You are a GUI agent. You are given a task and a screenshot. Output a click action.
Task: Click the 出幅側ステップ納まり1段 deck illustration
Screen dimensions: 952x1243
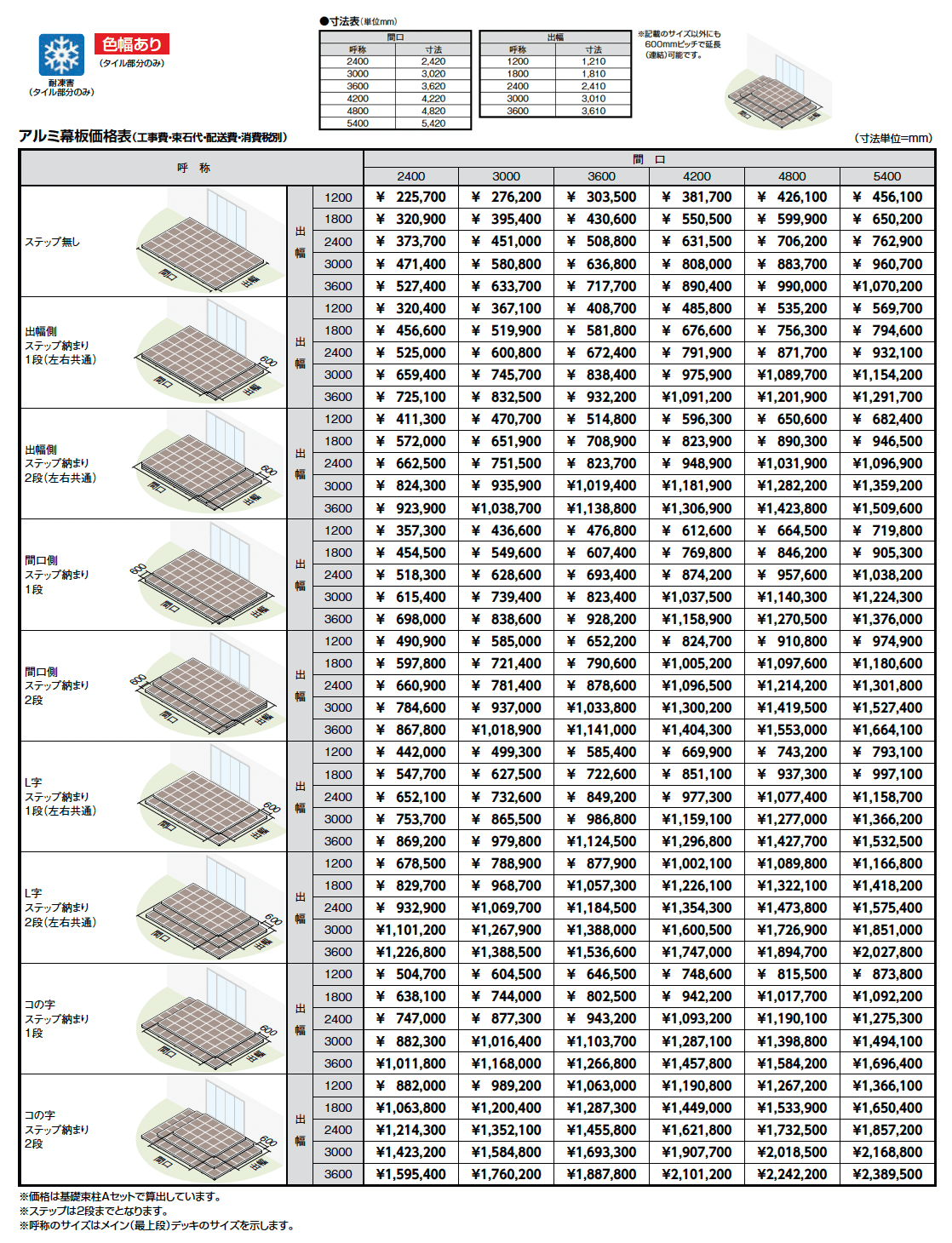coord(209,352)
